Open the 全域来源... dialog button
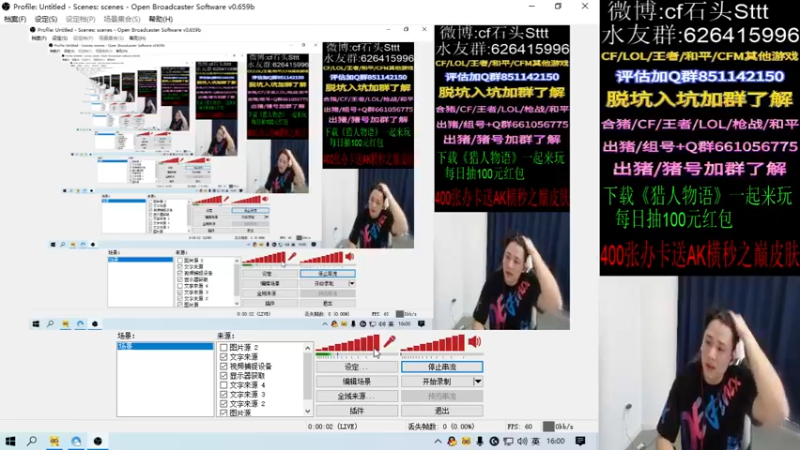800x450 pixels. point(357,396)
